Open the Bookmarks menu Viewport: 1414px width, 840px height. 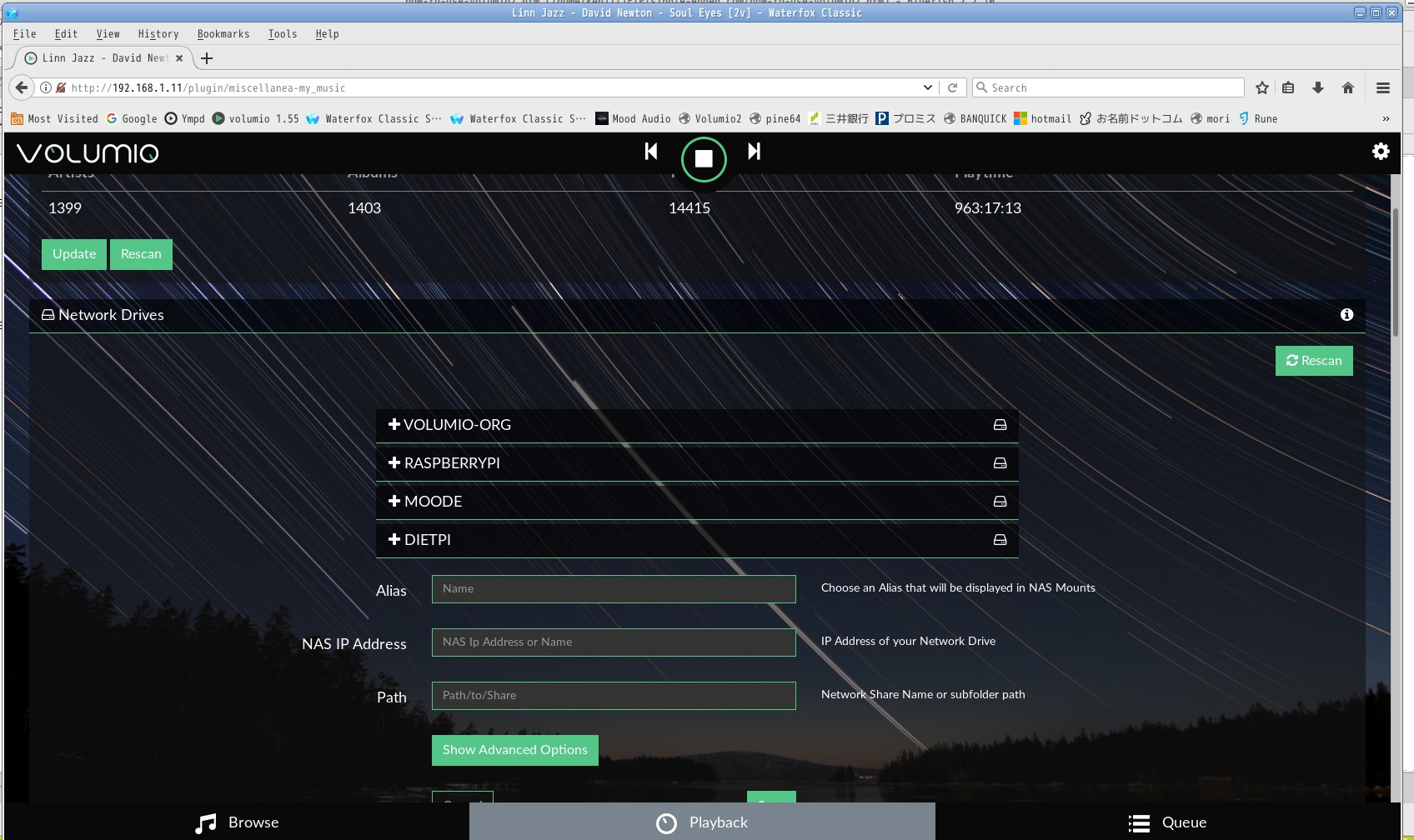click(x=223, y=34)
